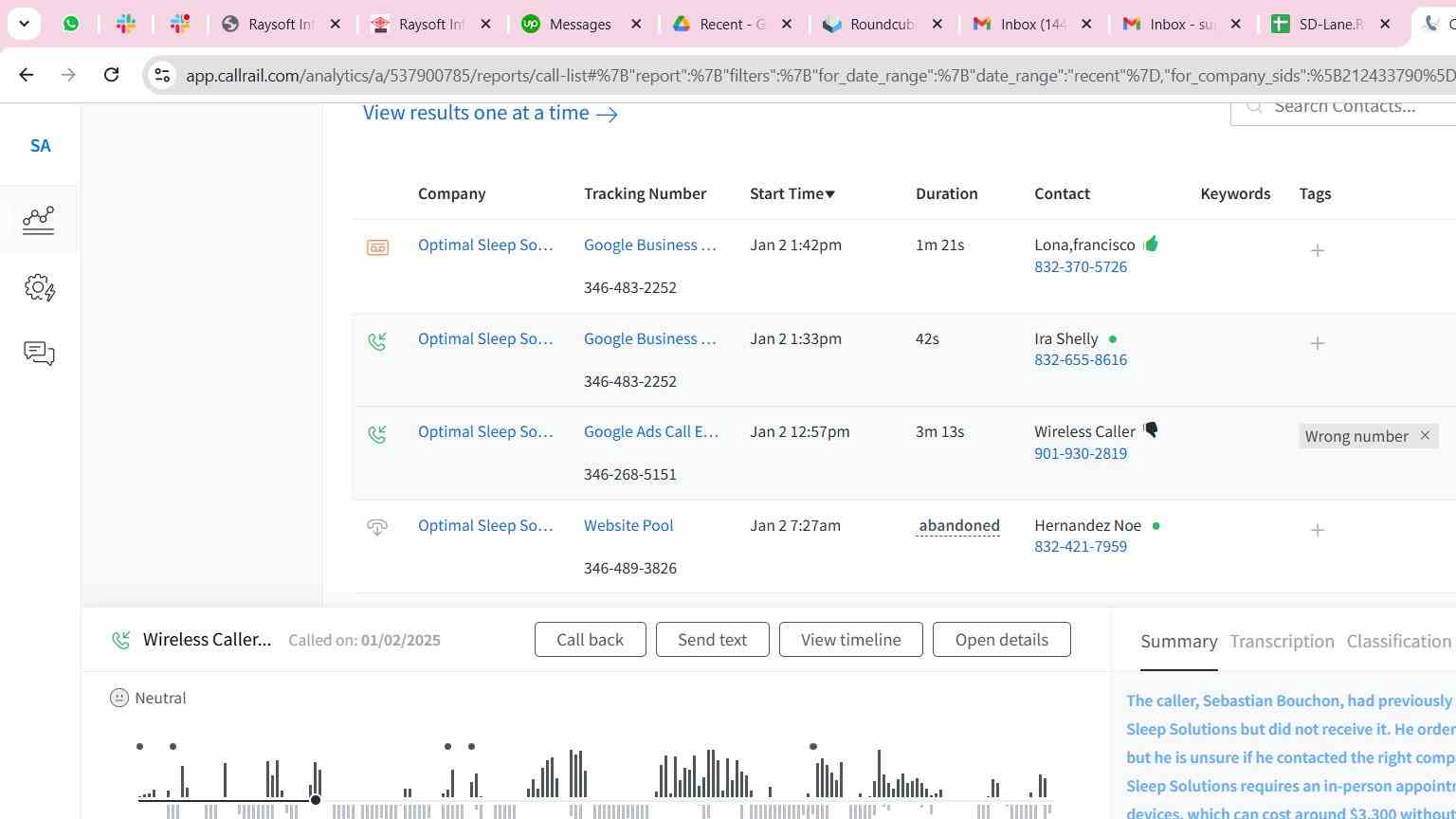Click the abandoned duration label
Screen dimensions: 1456x819
958,525
